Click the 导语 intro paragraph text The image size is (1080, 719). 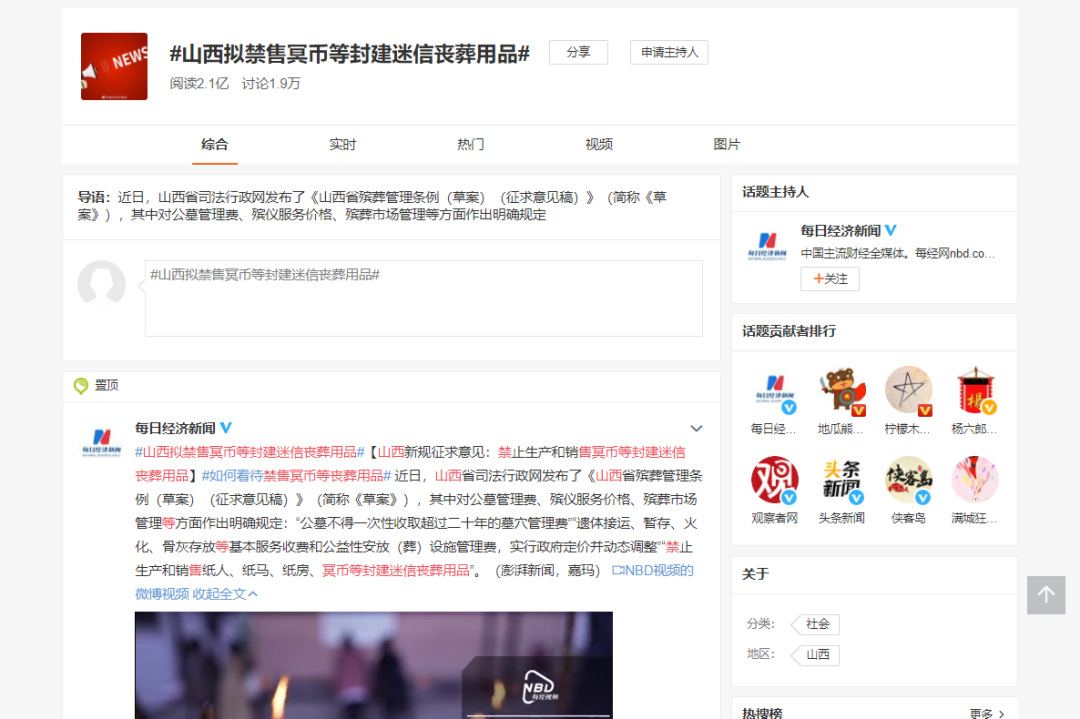tap(372, 206)
